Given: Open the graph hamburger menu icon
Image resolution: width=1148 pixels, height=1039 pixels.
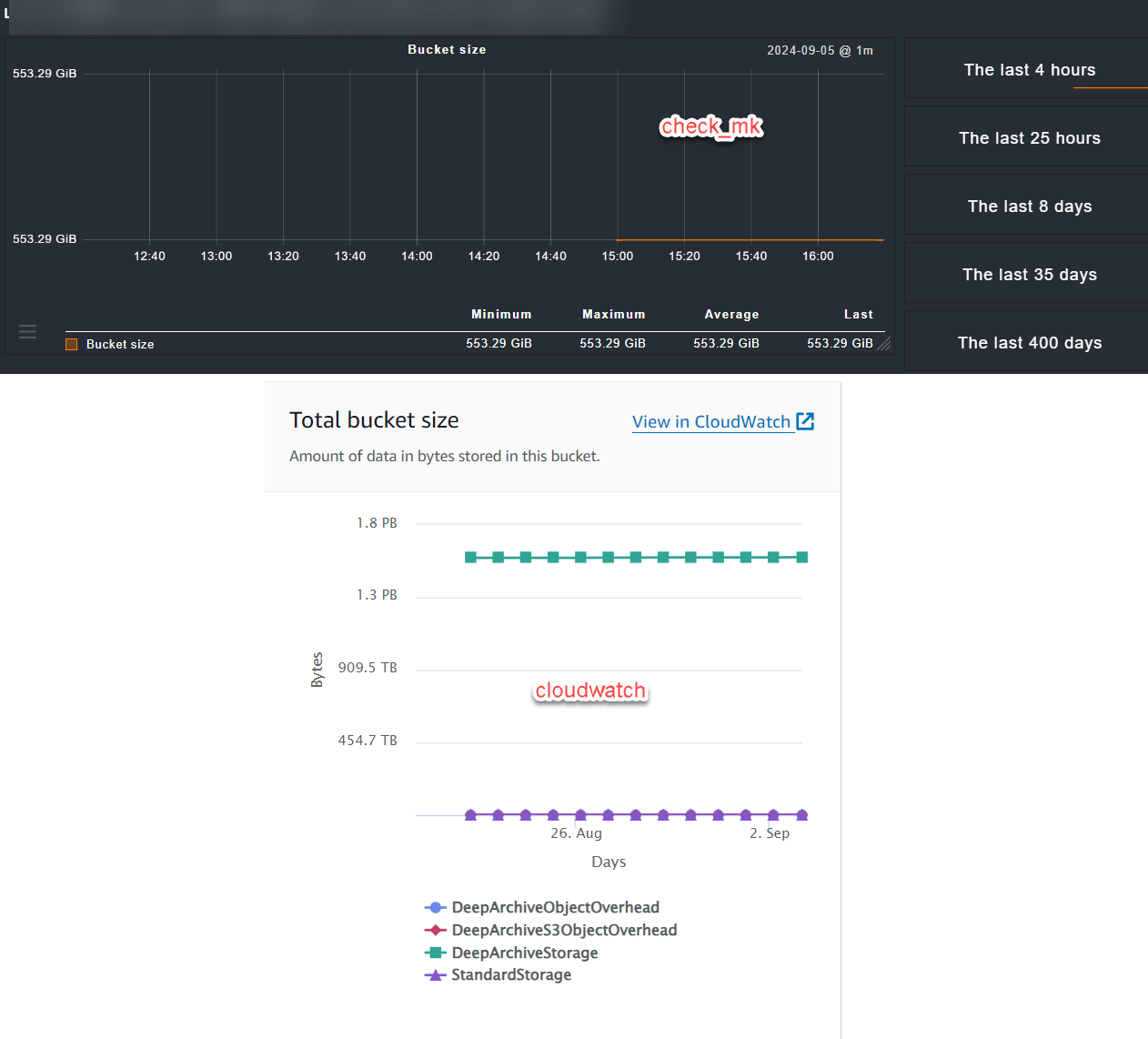Looking at the screenshot, I should (x=28, y=331).
